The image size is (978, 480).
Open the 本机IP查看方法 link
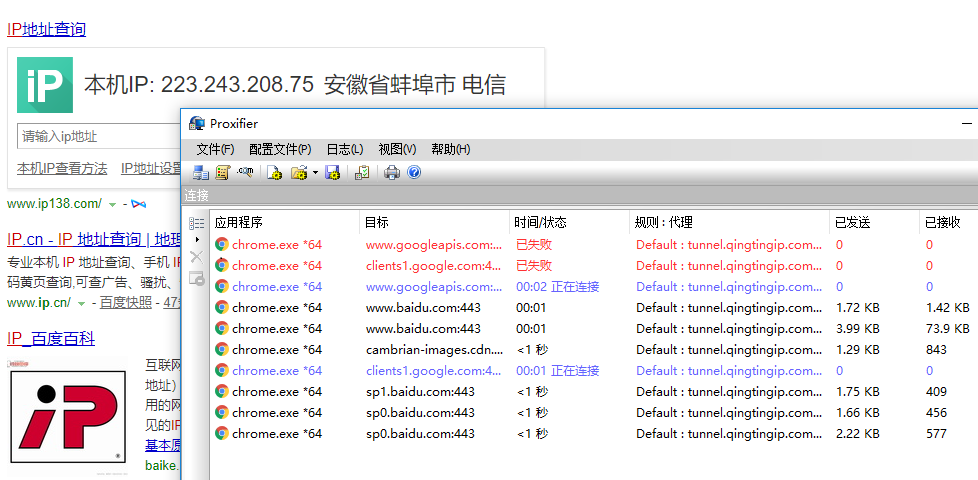pos(62,168)
